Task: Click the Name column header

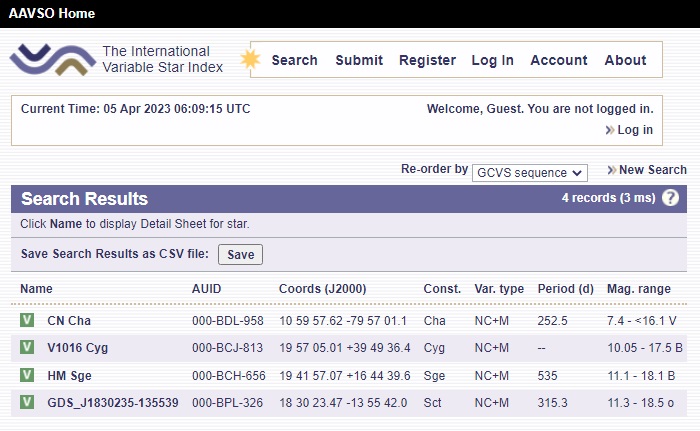Action: (36, 289)
